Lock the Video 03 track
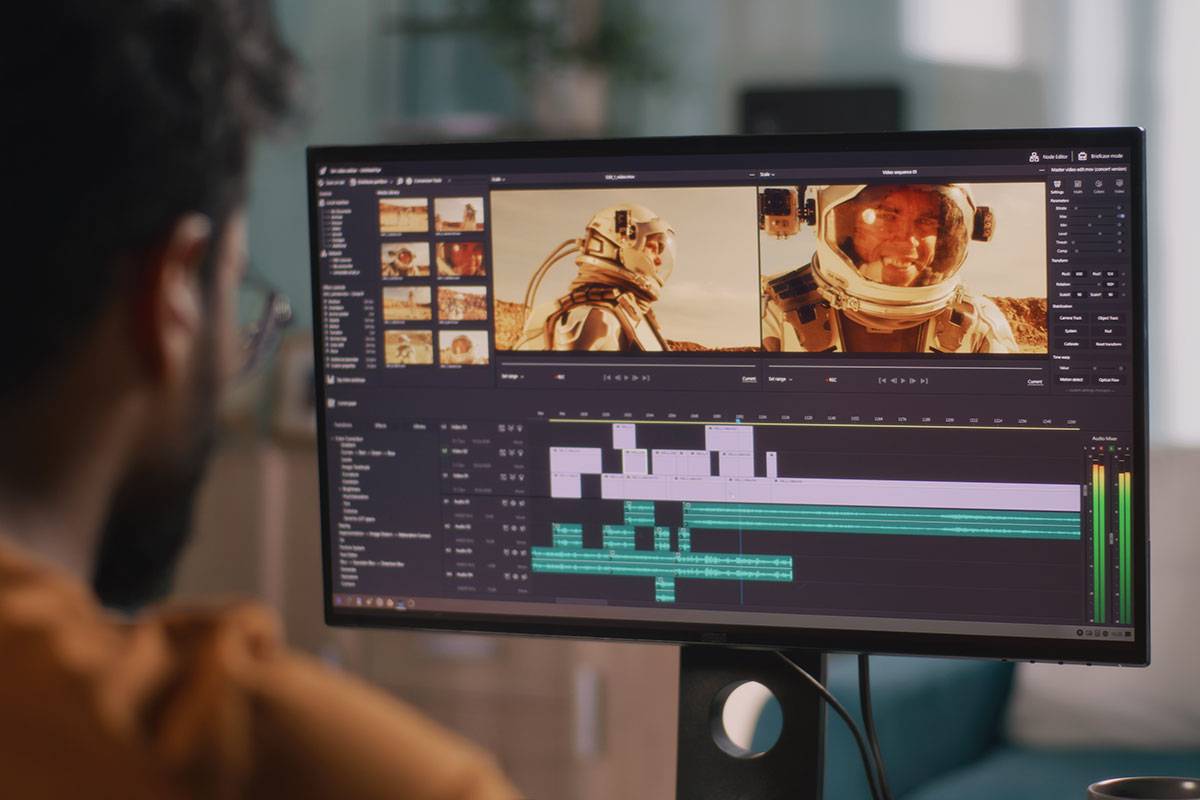 (x=503, y=477)
